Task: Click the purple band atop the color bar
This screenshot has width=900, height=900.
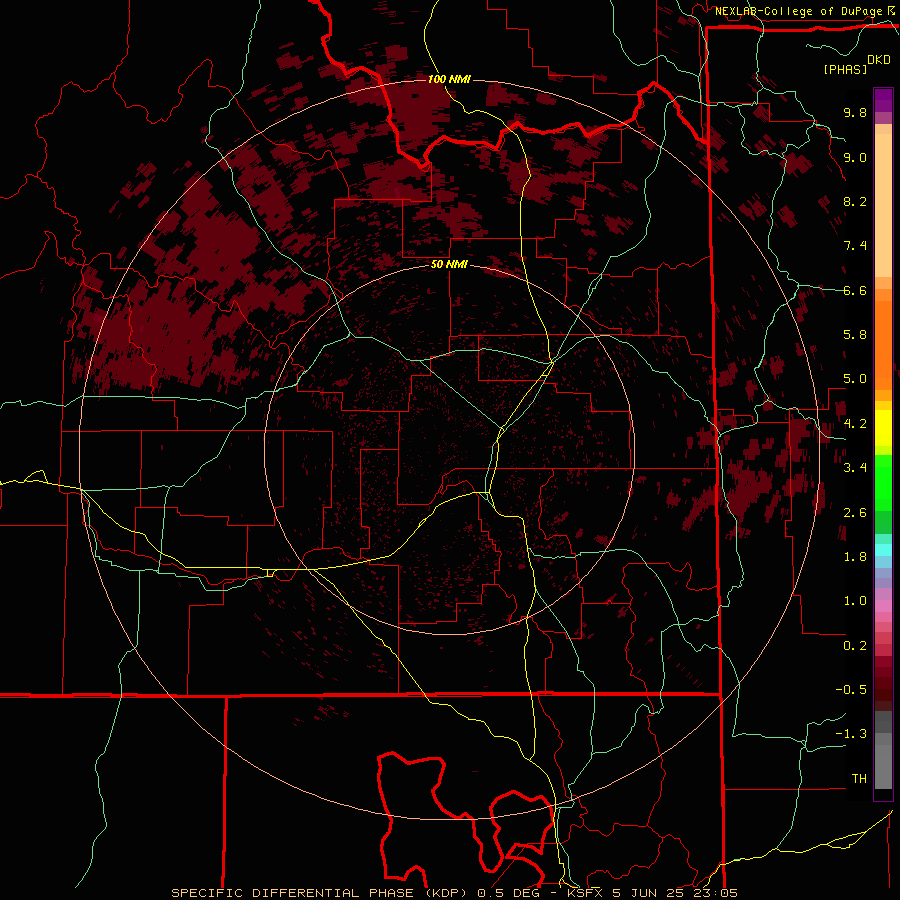Action: 883,100
